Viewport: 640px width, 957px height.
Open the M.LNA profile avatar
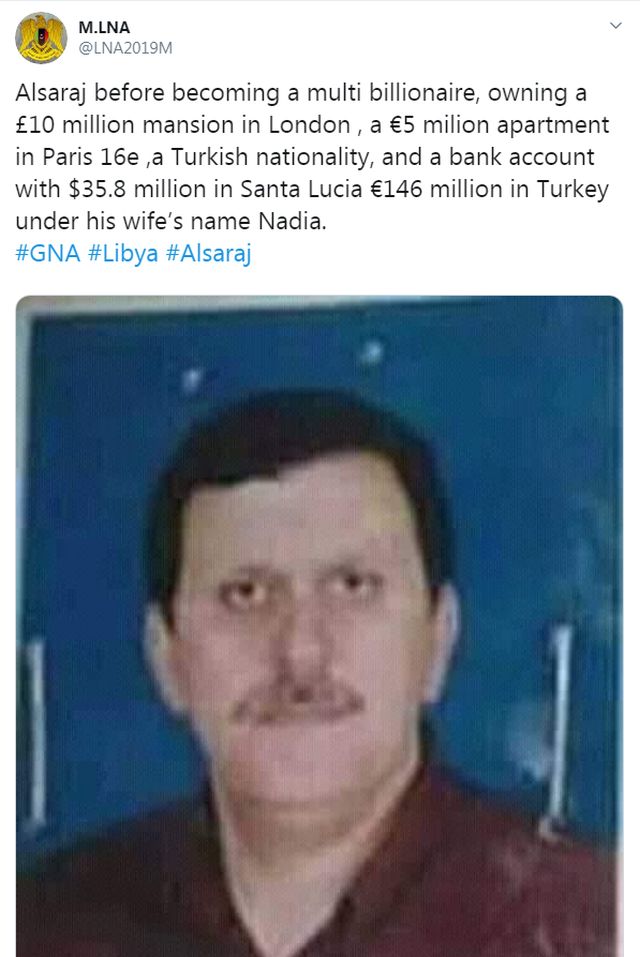coord(41,38)
